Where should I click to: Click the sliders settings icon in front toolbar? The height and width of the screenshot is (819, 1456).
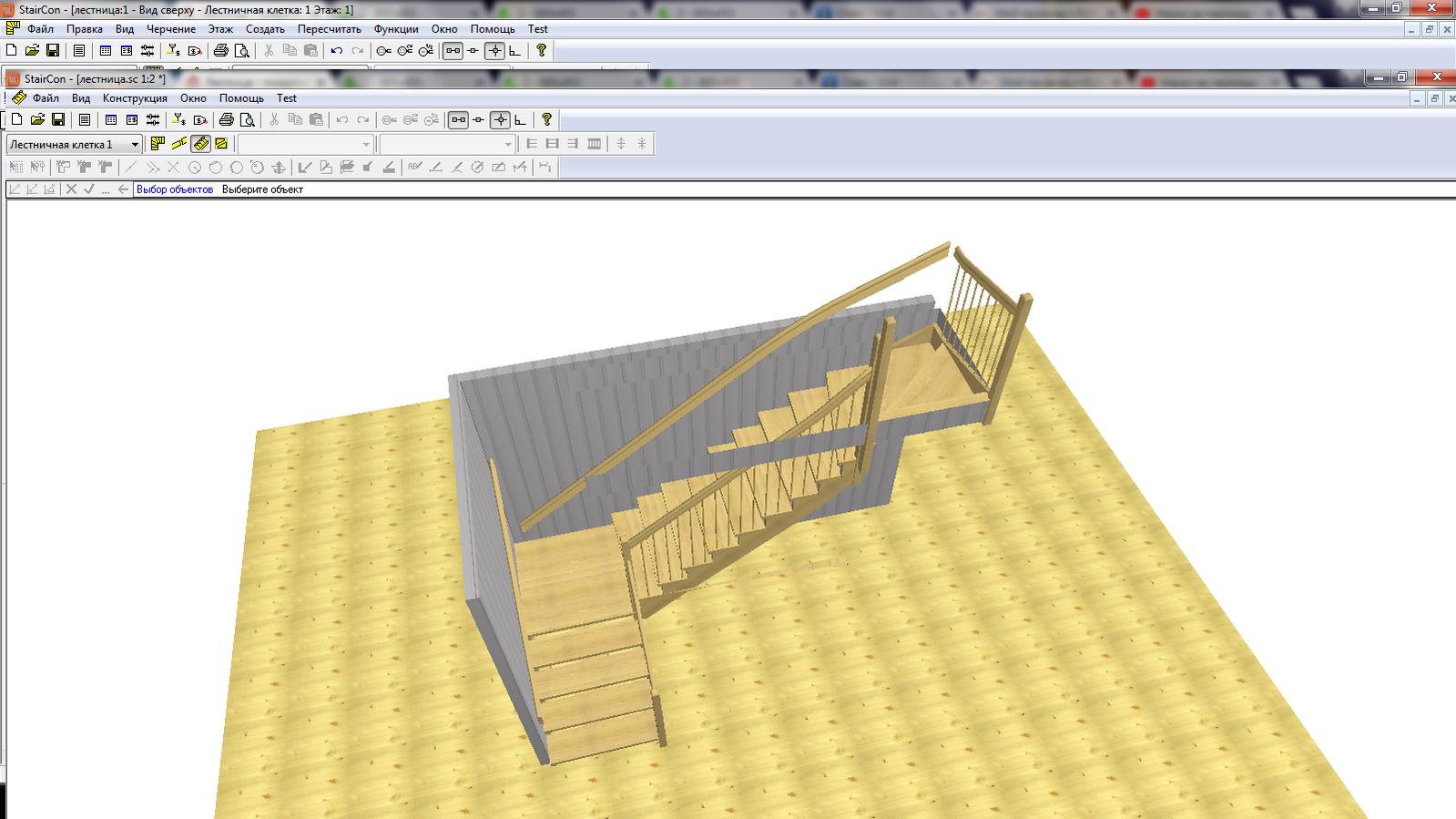153,119
